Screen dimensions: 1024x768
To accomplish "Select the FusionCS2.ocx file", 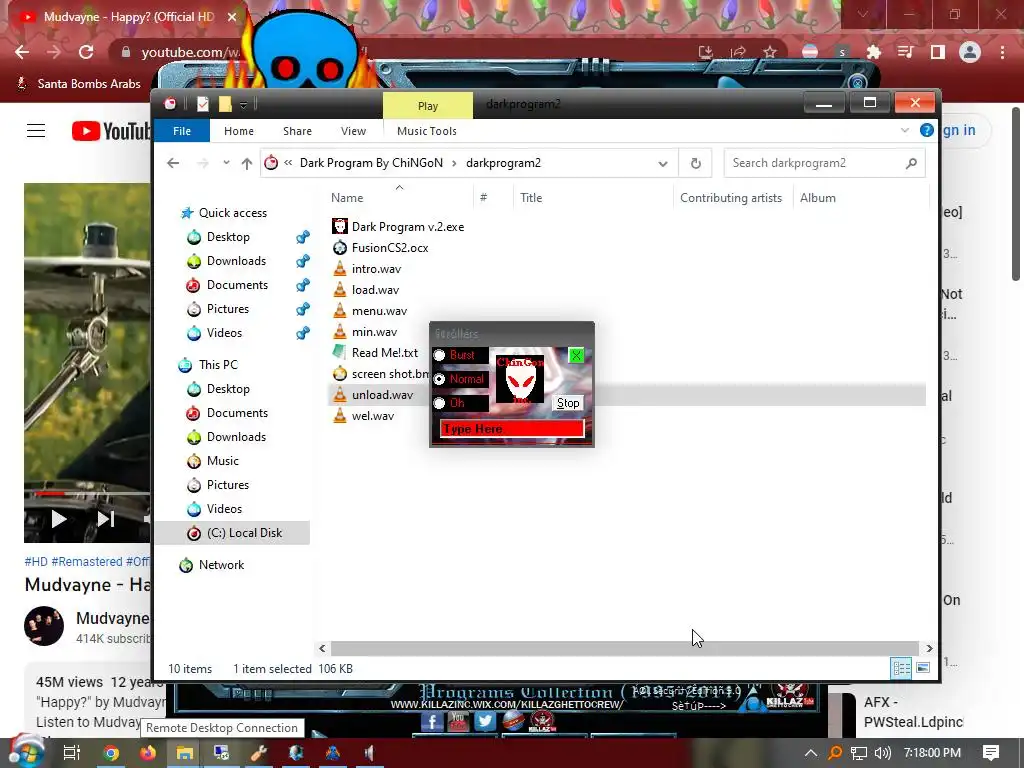I will (390, 248).
